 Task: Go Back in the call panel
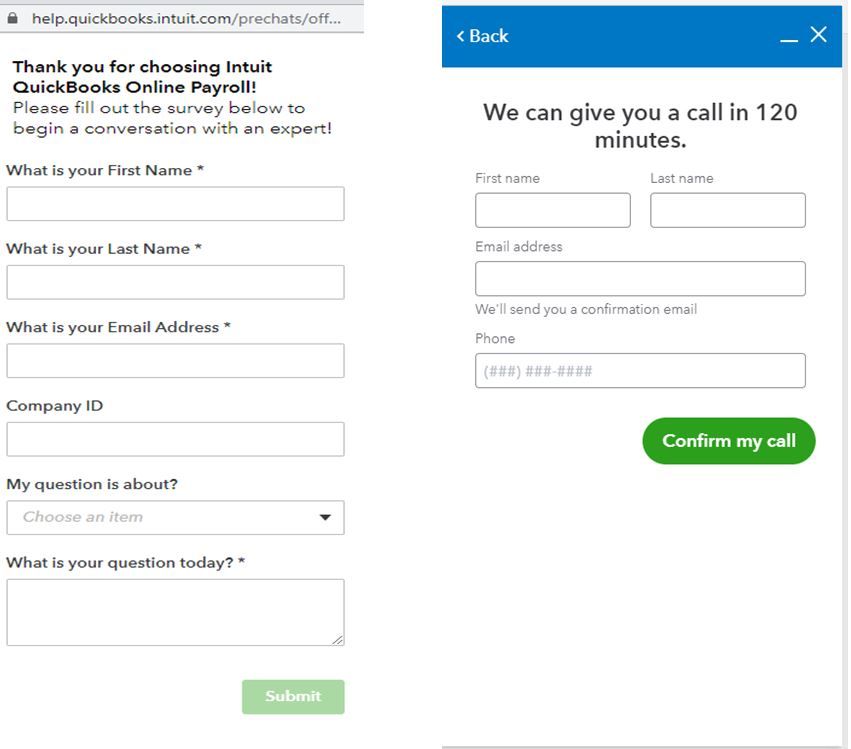482,36
